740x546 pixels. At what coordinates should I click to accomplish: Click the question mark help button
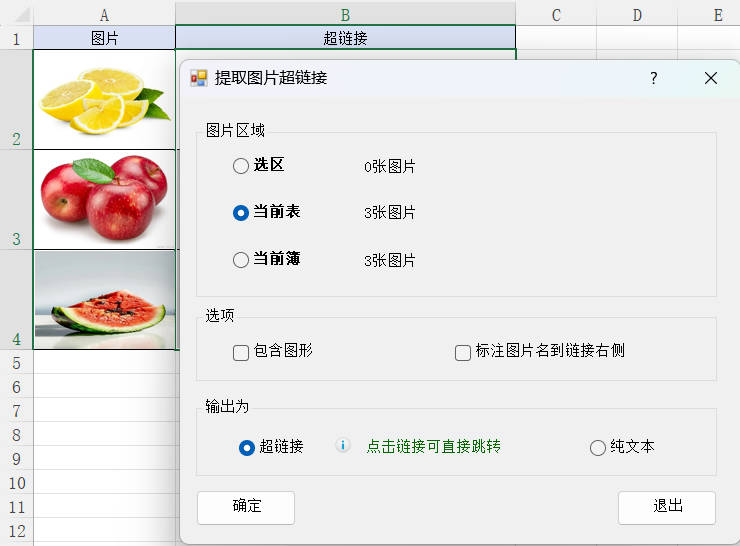pyautogui.click(x=654, y=78)
